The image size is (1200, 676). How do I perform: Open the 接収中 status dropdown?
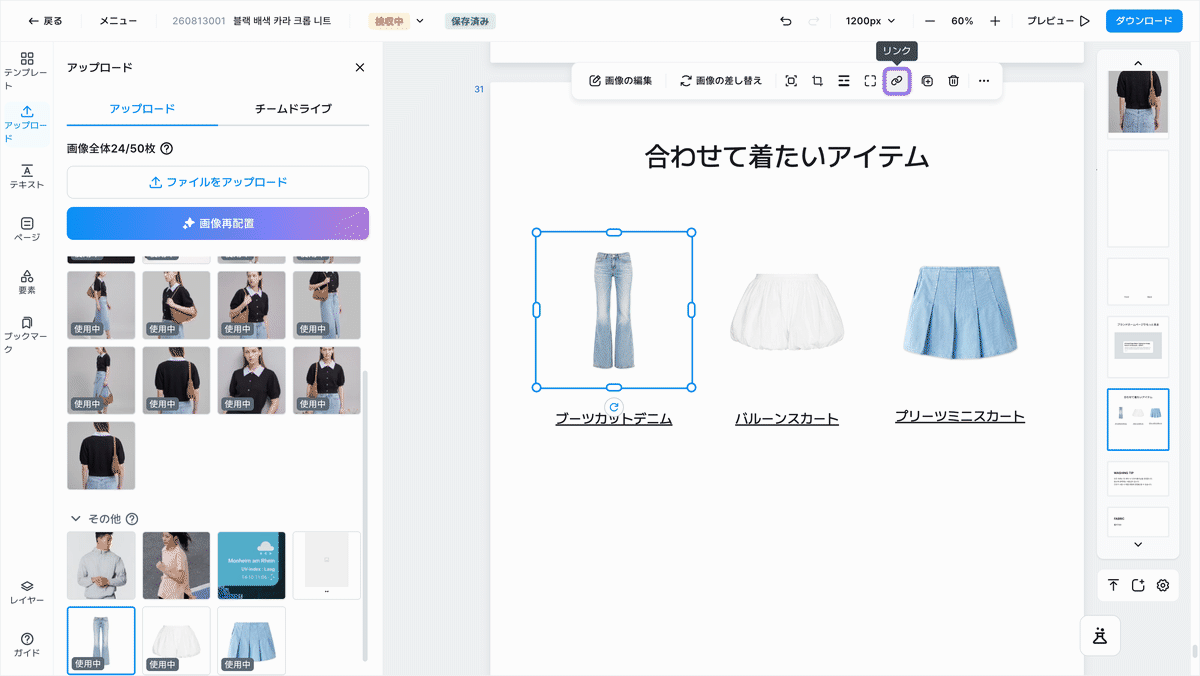point(397,21)
